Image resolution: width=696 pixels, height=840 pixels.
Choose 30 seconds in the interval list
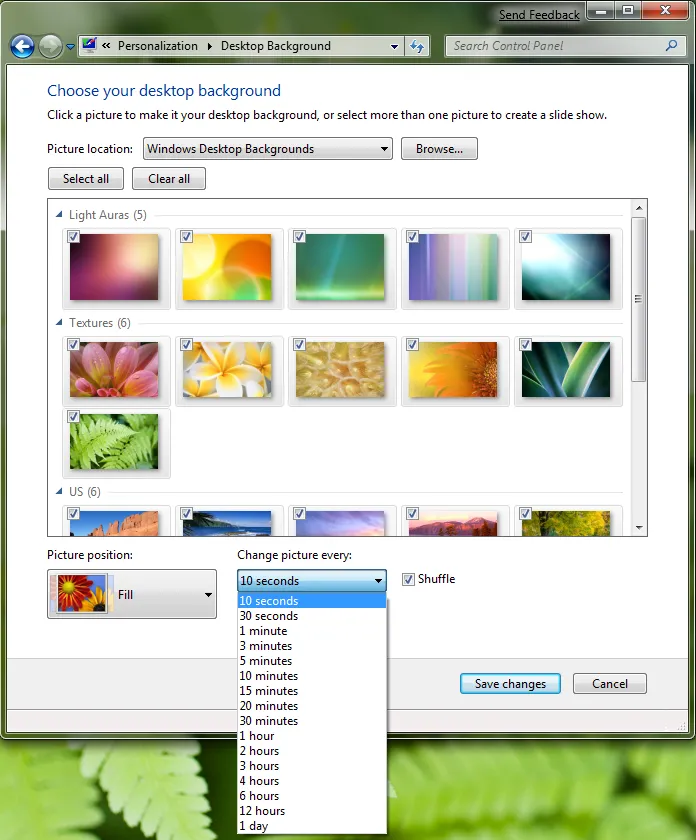[312, 616]
